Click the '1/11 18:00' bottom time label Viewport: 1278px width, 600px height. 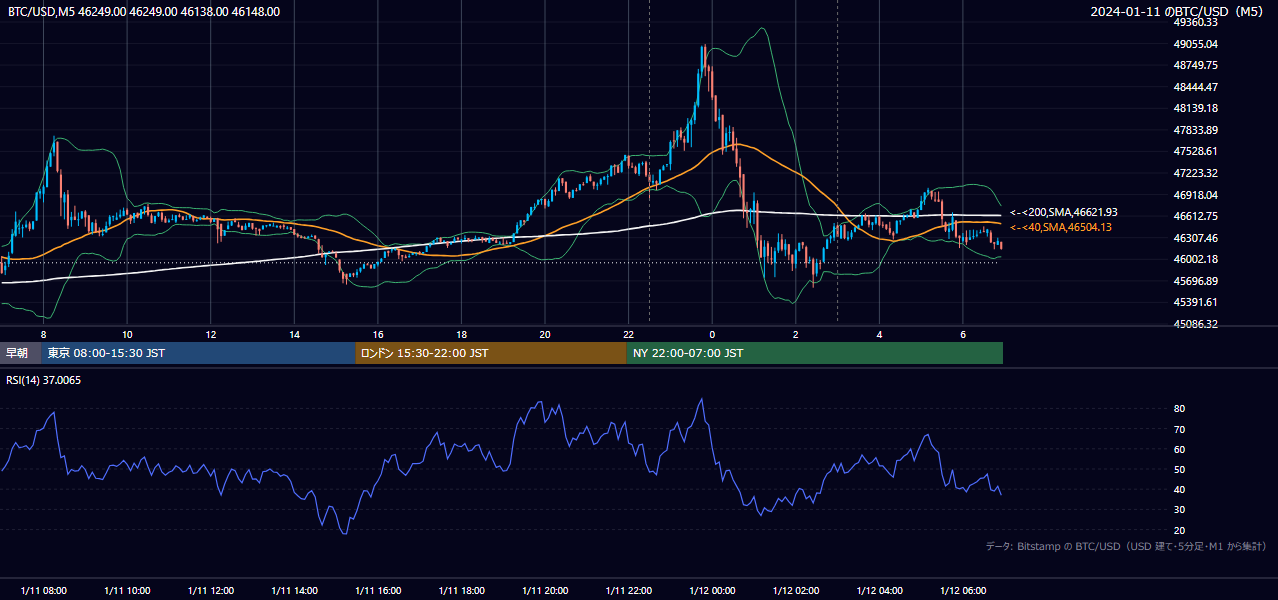point(461,591)
